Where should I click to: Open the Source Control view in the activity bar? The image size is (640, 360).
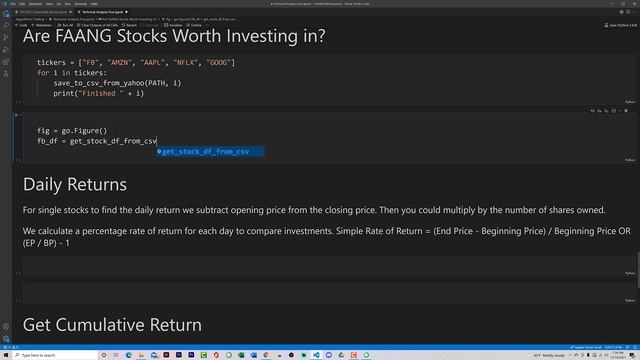(x=6, y=38)
